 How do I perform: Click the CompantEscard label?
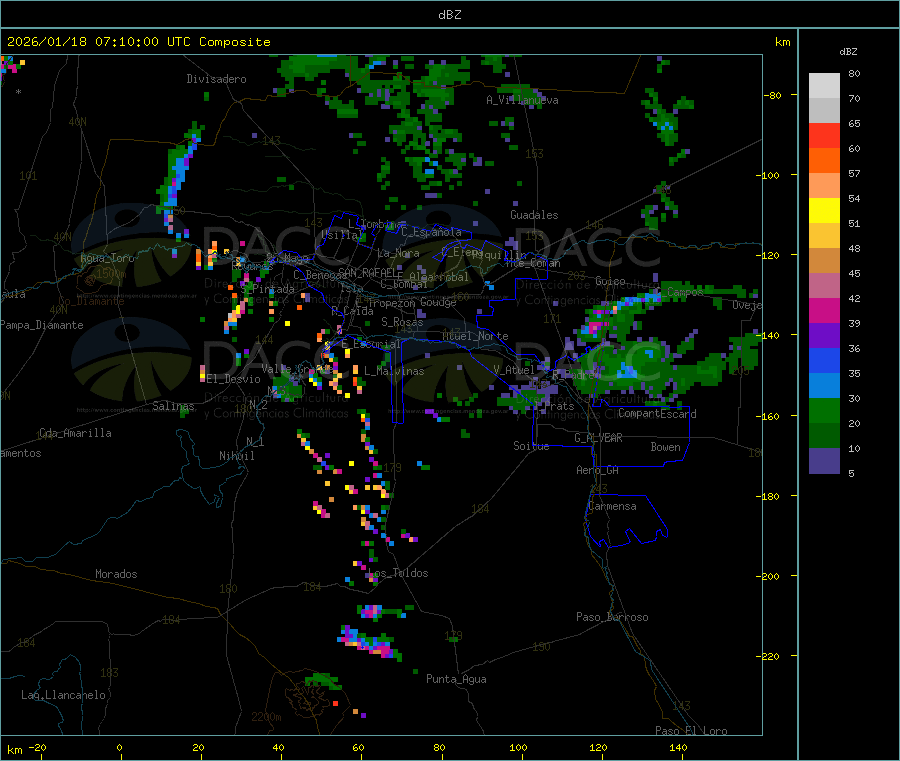point(657,413)
